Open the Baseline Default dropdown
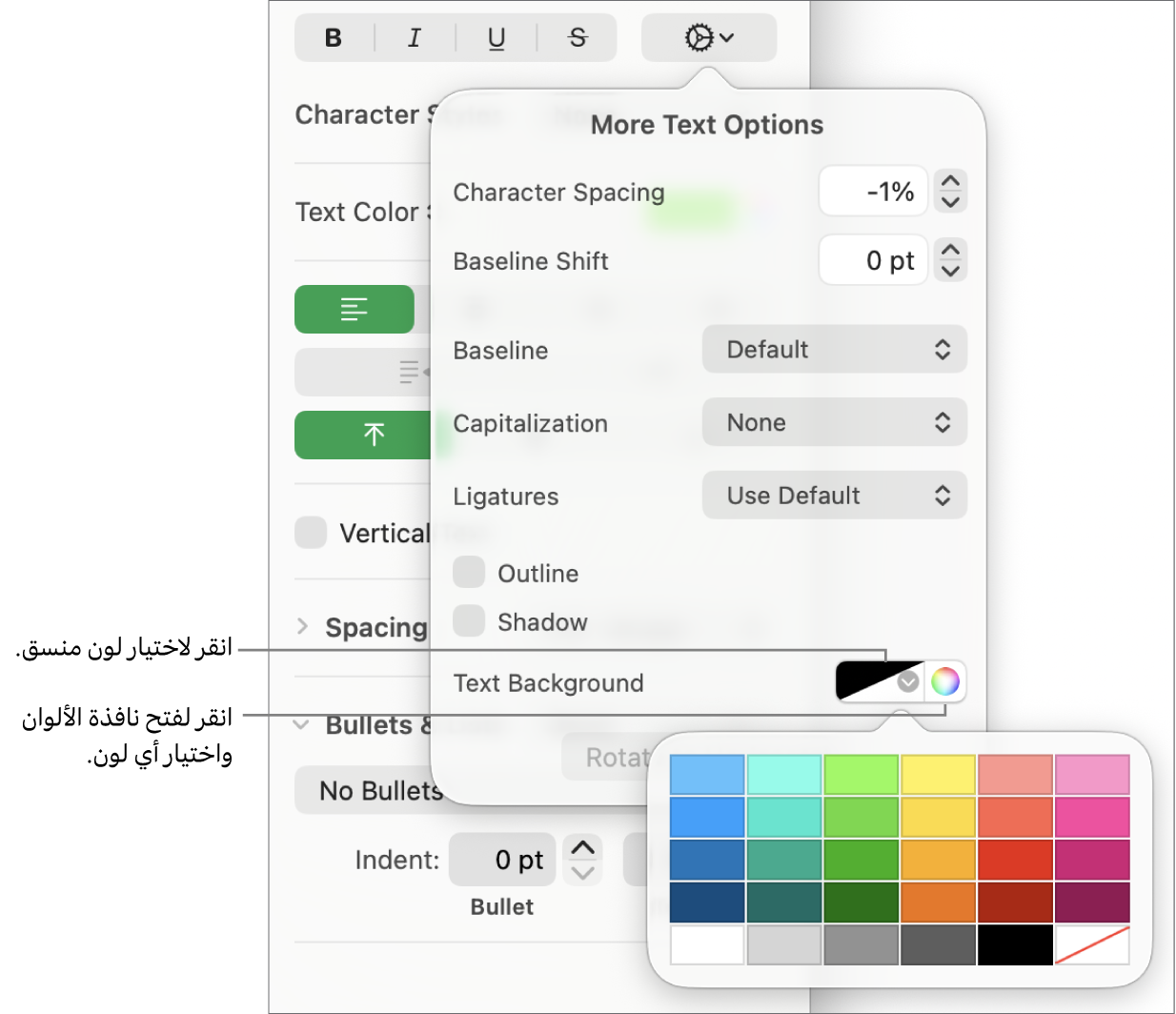This screenshot has width=1176, height=1014. point(835,350)
